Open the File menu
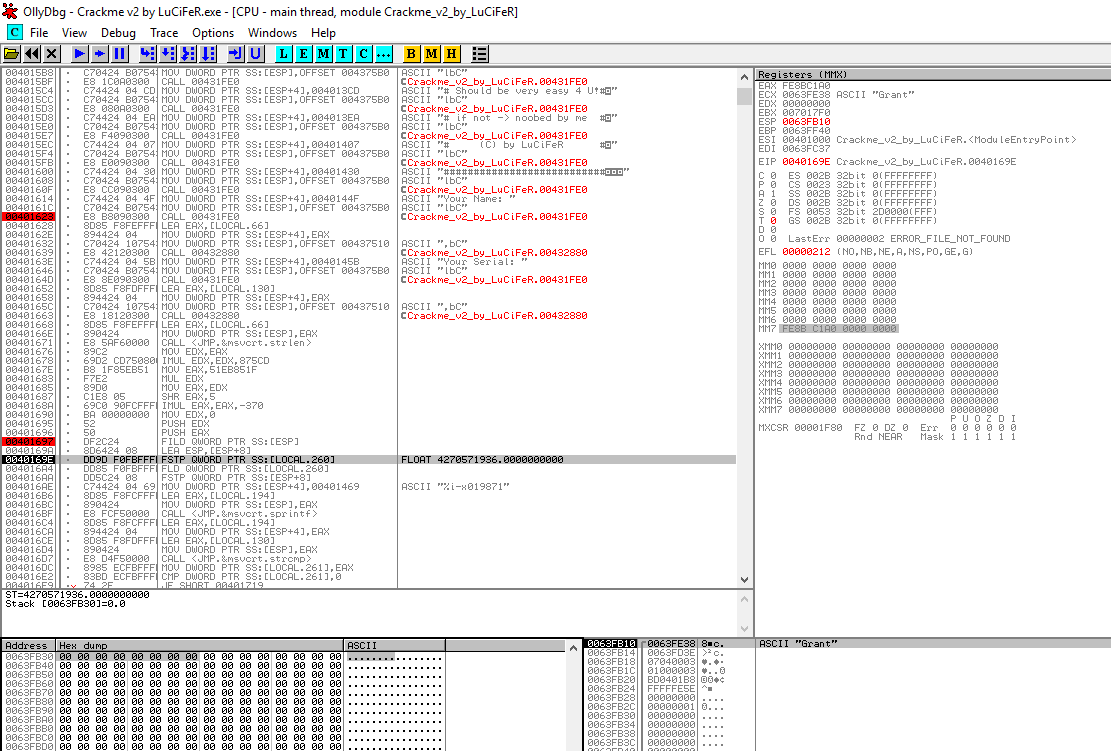The image size is (1111, 751). [39, 33]
